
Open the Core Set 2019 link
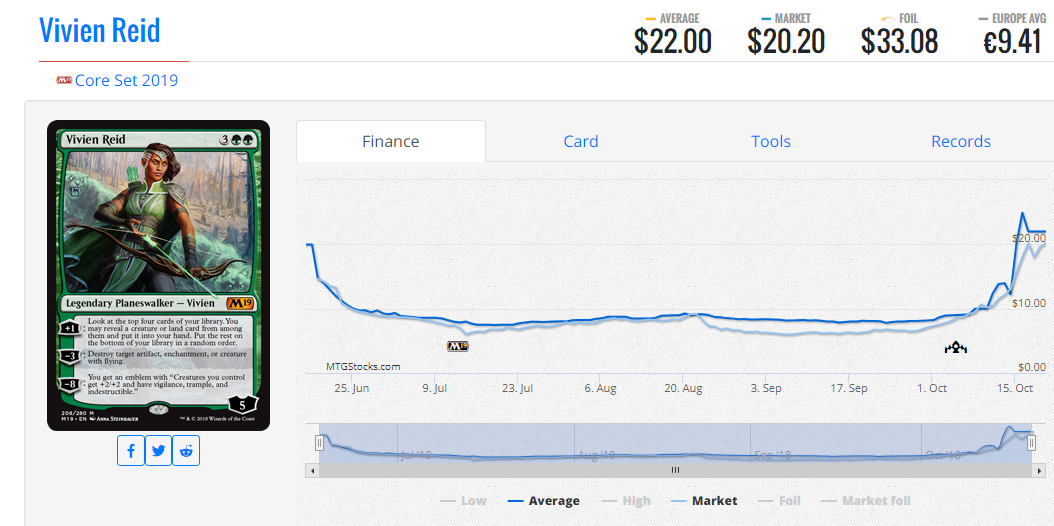coord(126,81)
